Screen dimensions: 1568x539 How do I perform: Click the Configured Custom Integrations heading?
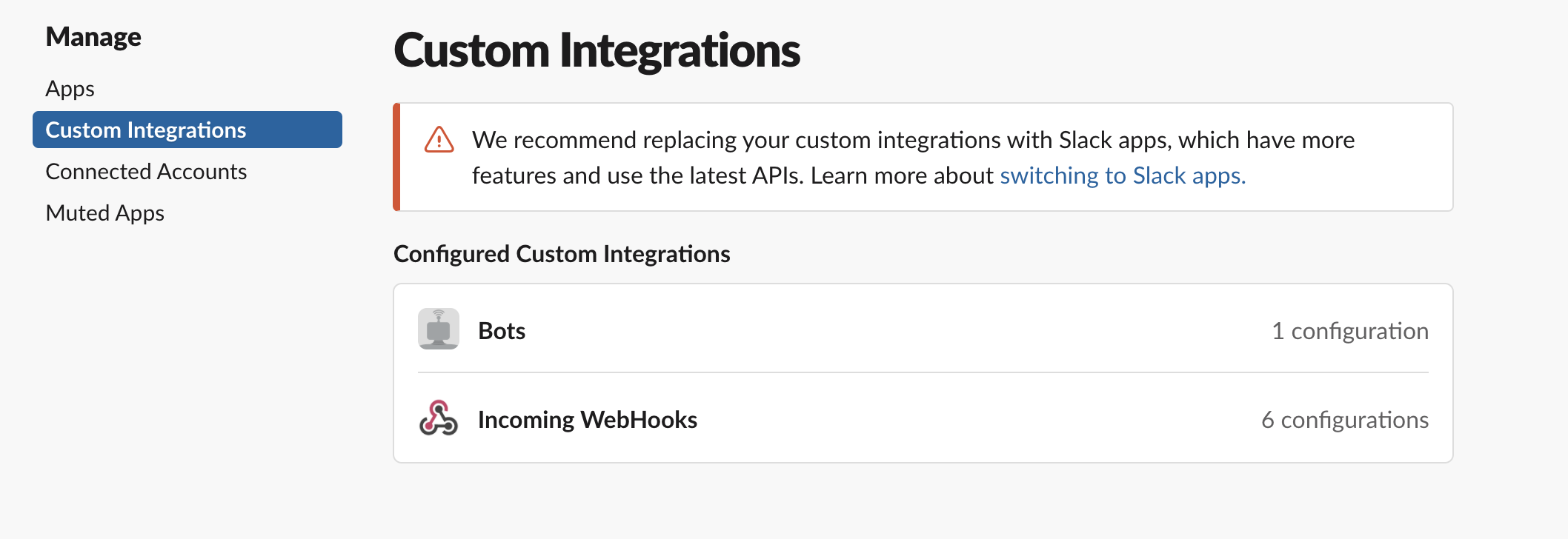click(x=562, y=254)
